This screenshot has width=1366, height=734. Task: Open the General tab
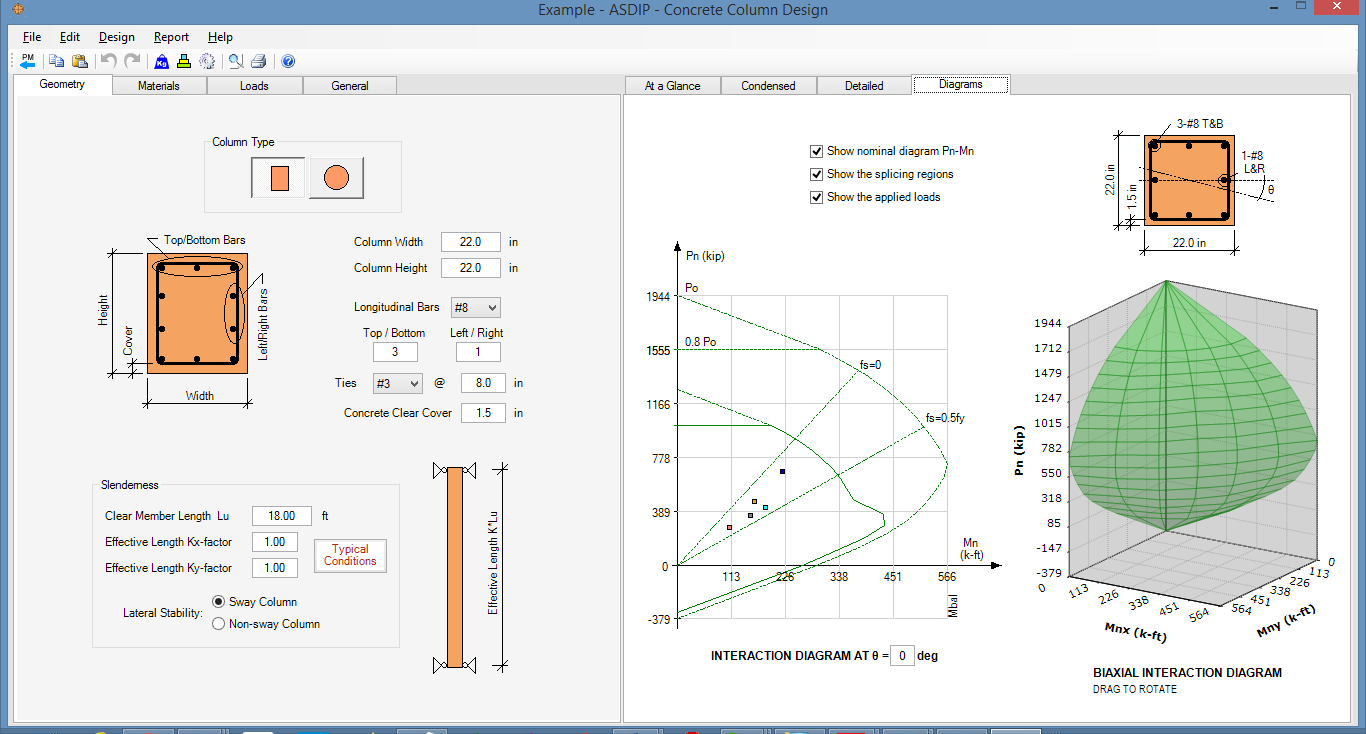click(350, 85)
